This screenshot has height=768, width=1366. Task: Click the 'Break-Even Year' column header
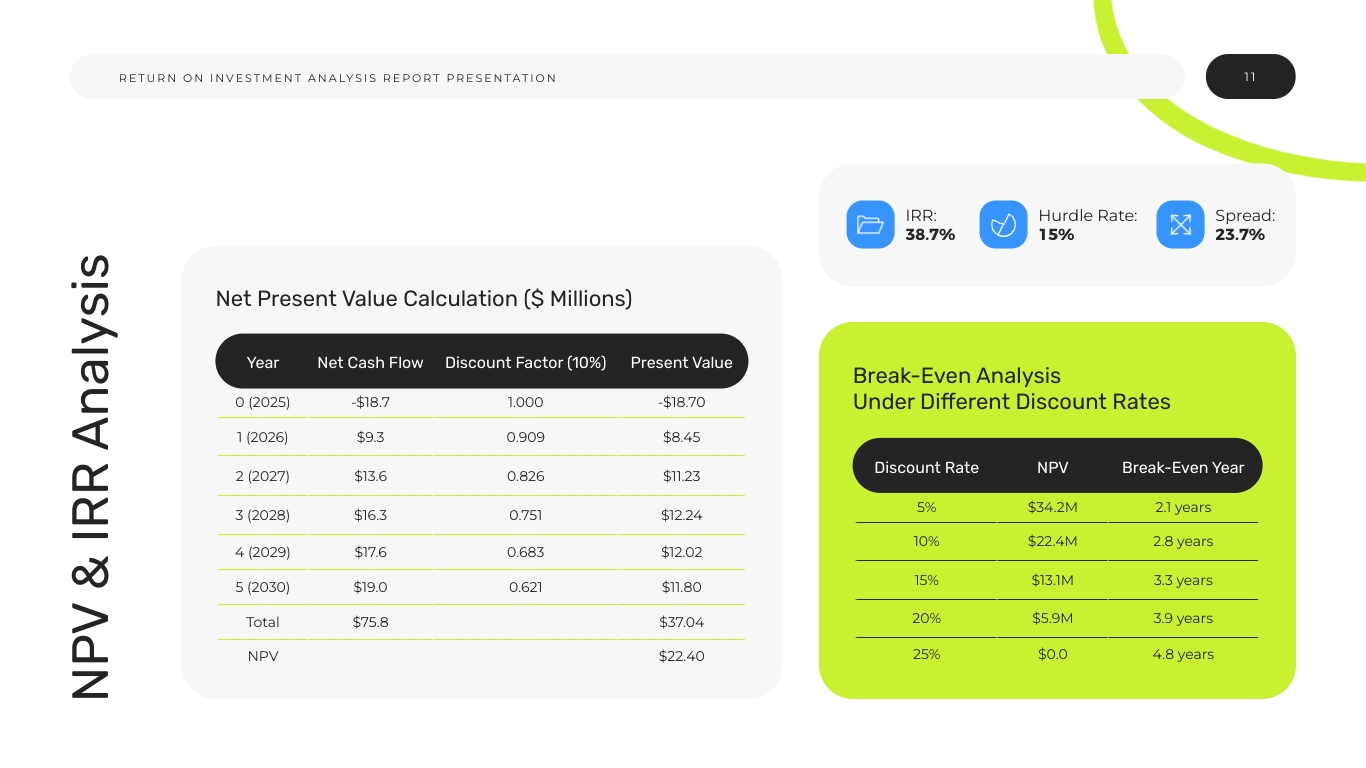[1183, 467]
